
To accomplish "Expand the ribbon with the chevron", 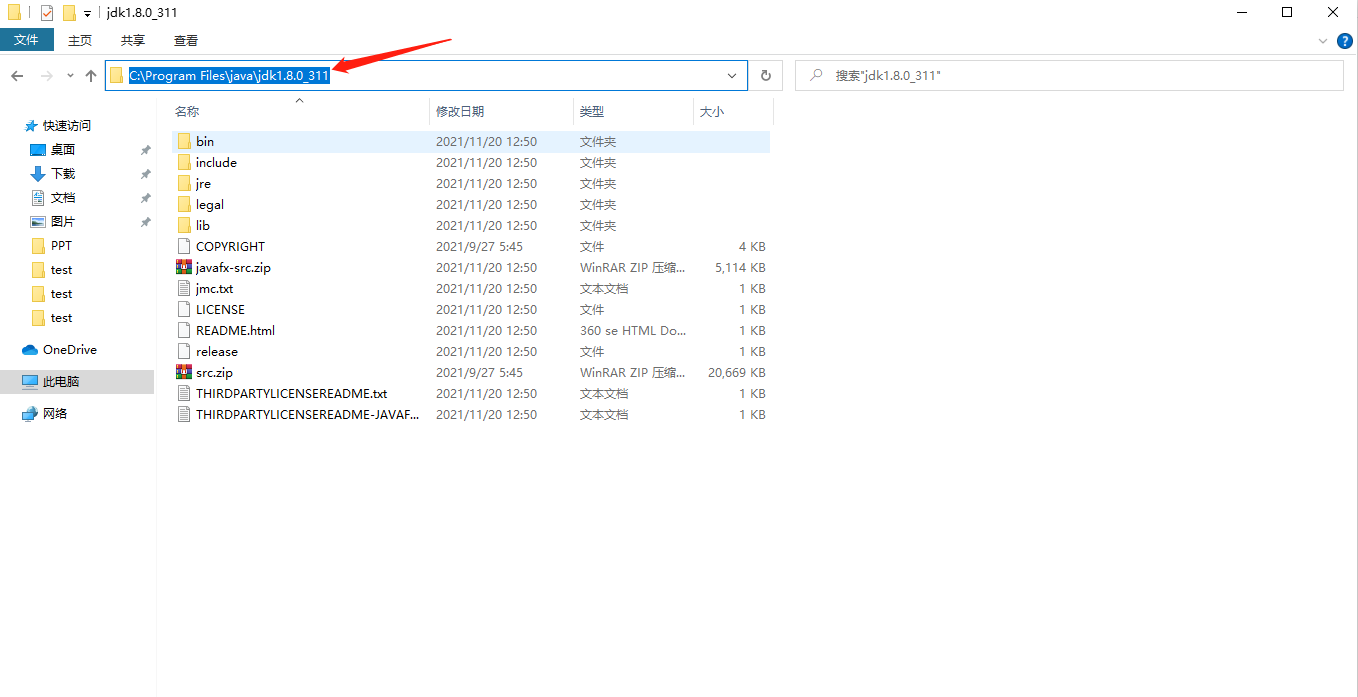I will pos(1322,41).
